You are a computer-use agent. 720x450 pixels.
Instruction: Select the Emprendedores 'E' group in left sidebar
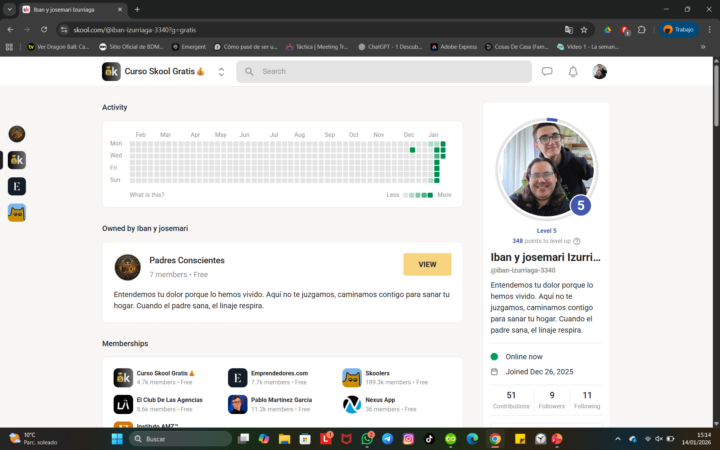point(17,186)
